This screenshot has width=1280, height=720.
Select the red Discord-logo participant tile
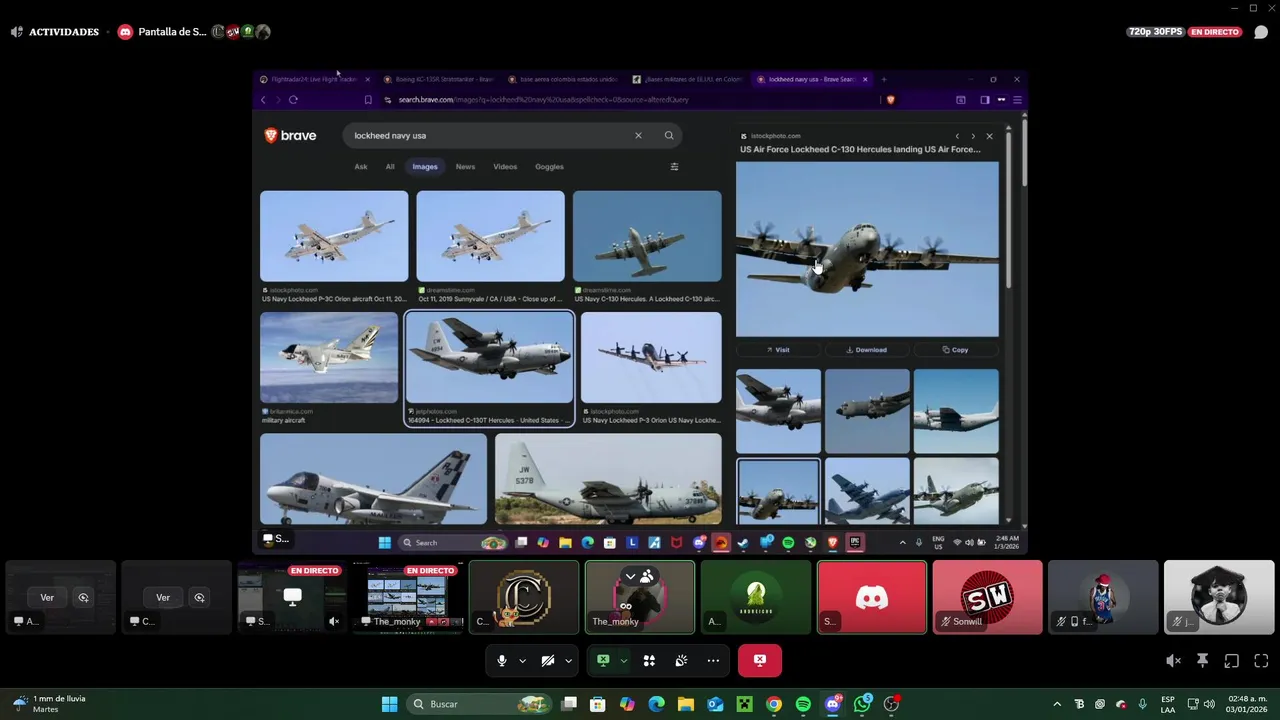coord(871,597)
